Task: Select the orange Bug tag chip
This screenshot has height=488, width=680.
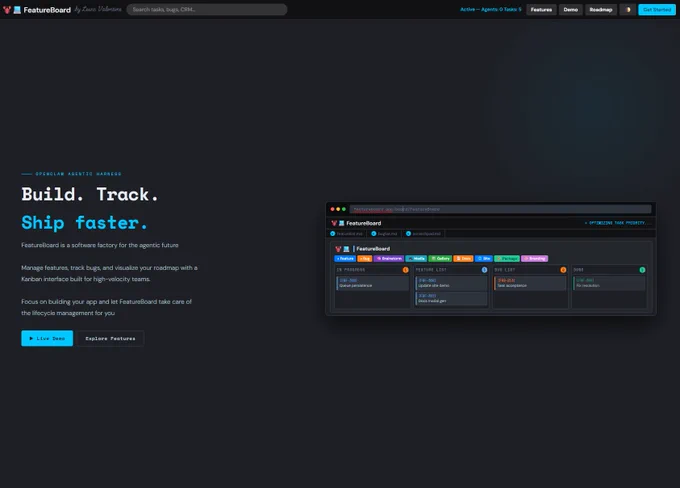Action: point(365,259)
